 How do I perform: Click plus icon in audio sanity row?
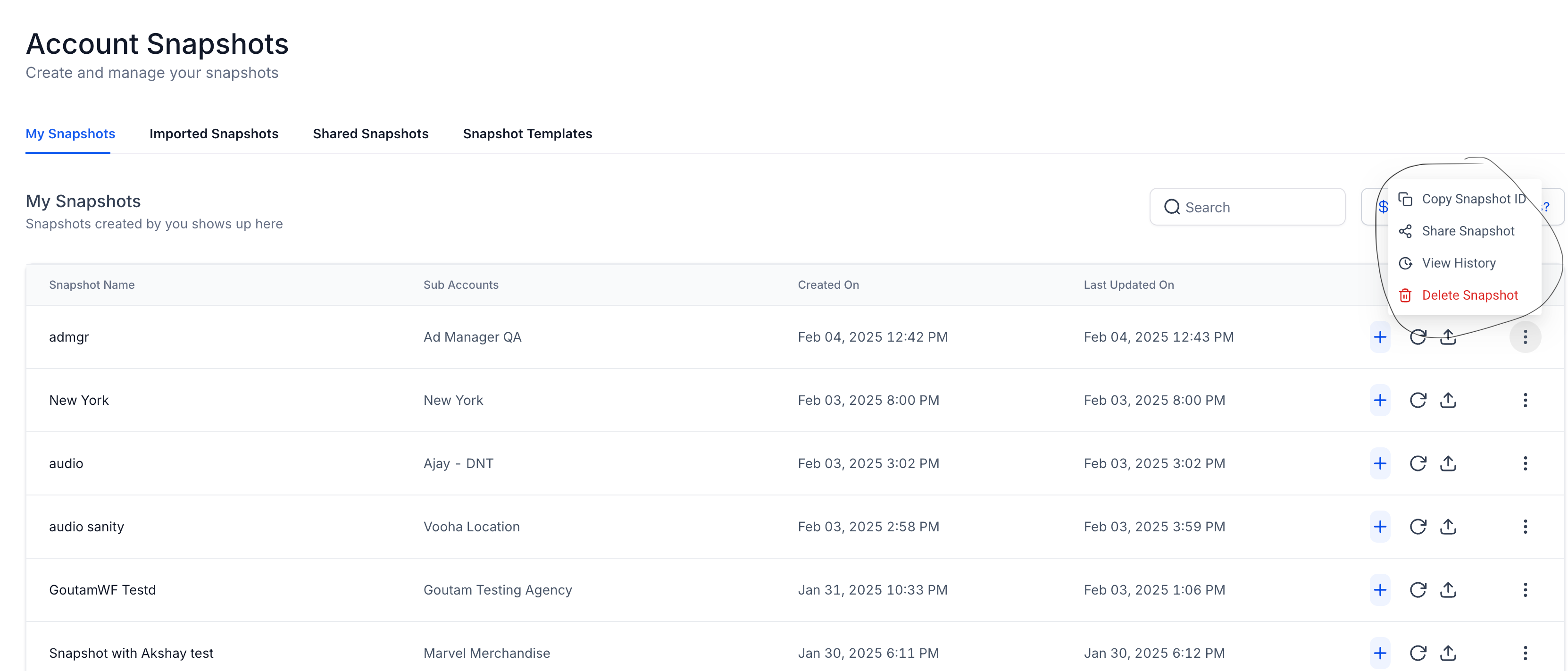click(1380, 527)
